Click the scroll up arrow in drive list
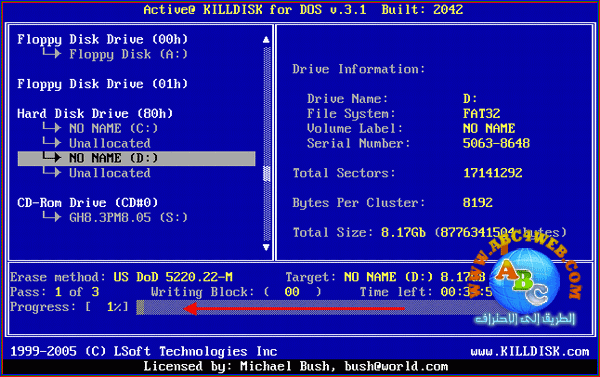Viewport: 600px width, 377px height. (266, 39)
